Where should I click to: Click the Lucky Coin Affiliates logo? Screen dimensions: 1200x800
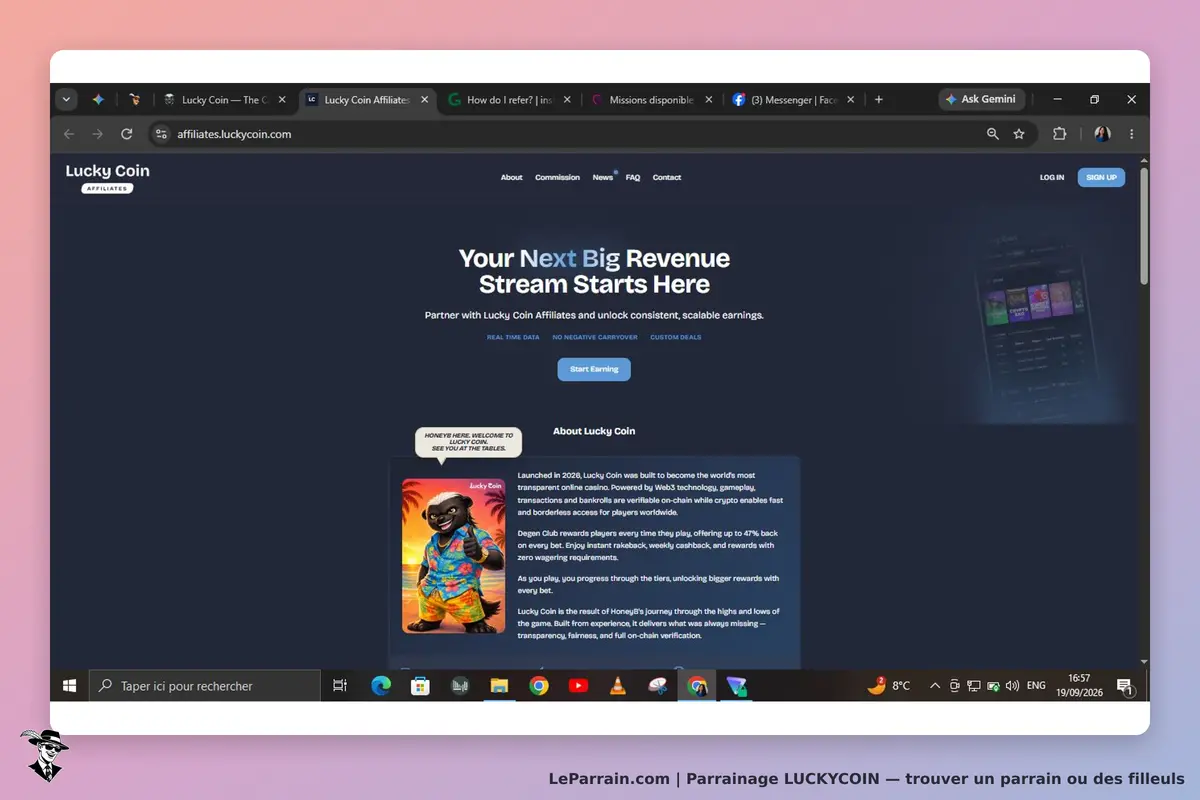(x=107, y=178)
